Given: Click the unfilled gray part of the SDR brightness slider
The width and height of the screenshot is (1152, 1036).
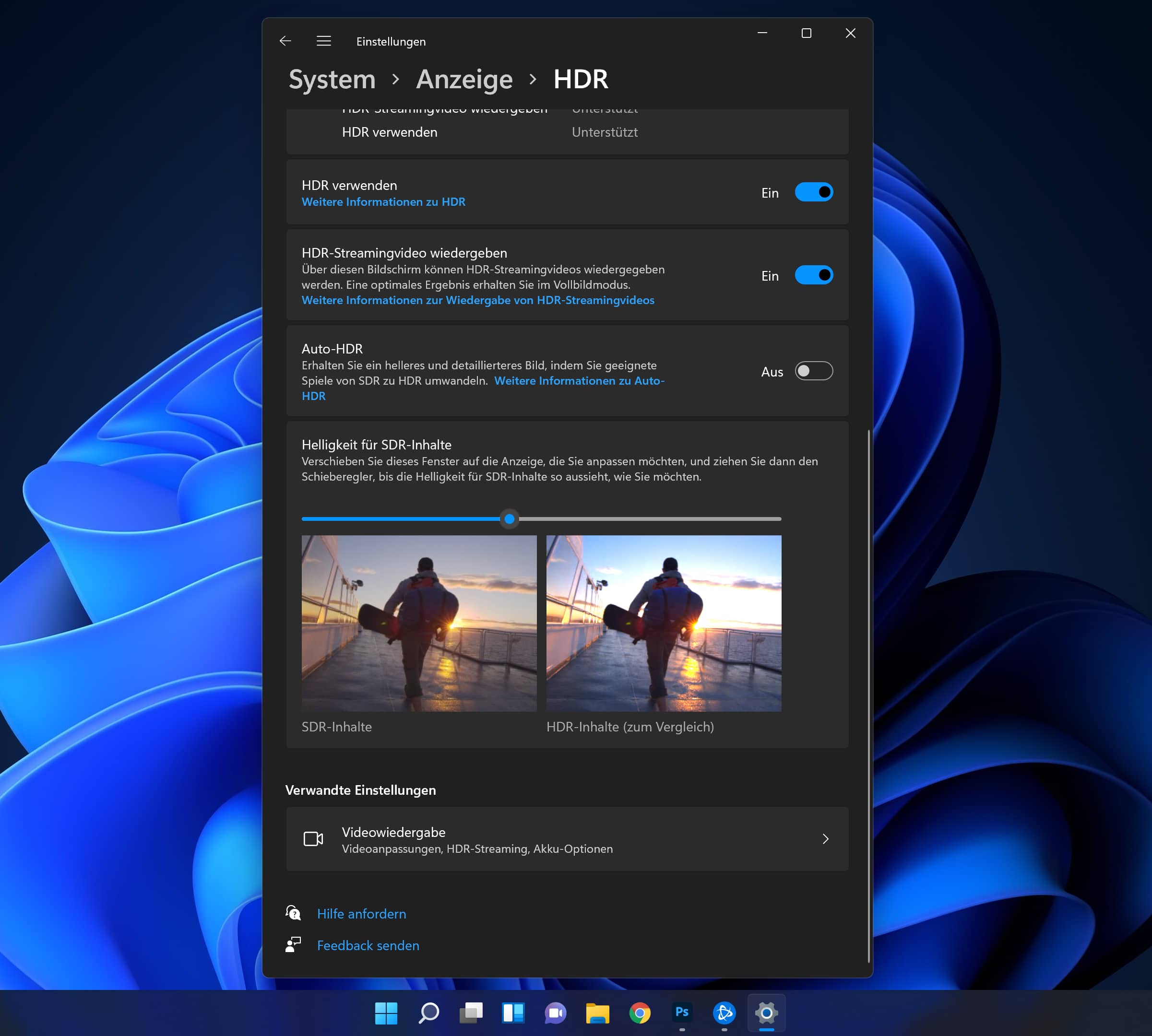Looking at the screenshot, I should [x=650, y=518].
